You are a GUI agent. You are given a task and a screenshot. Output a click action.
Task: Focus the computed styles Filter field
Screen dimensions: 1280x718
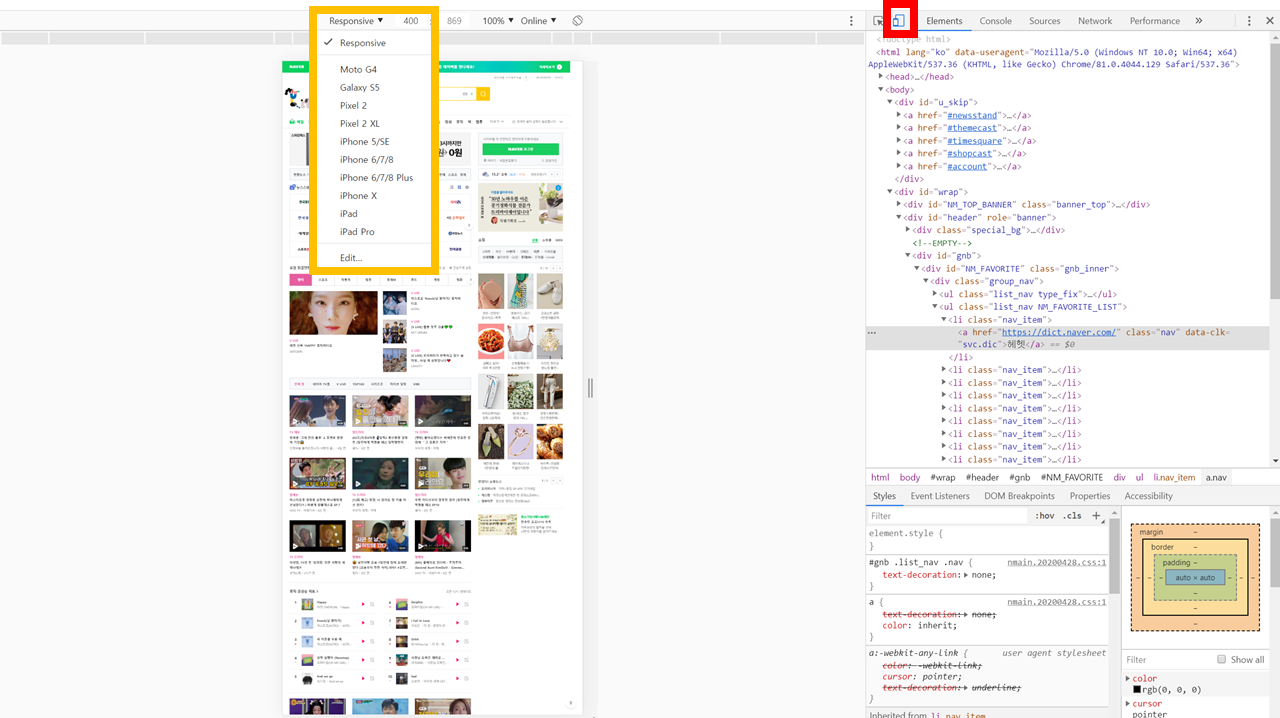pyautogui.click(x=1166, y=660)
